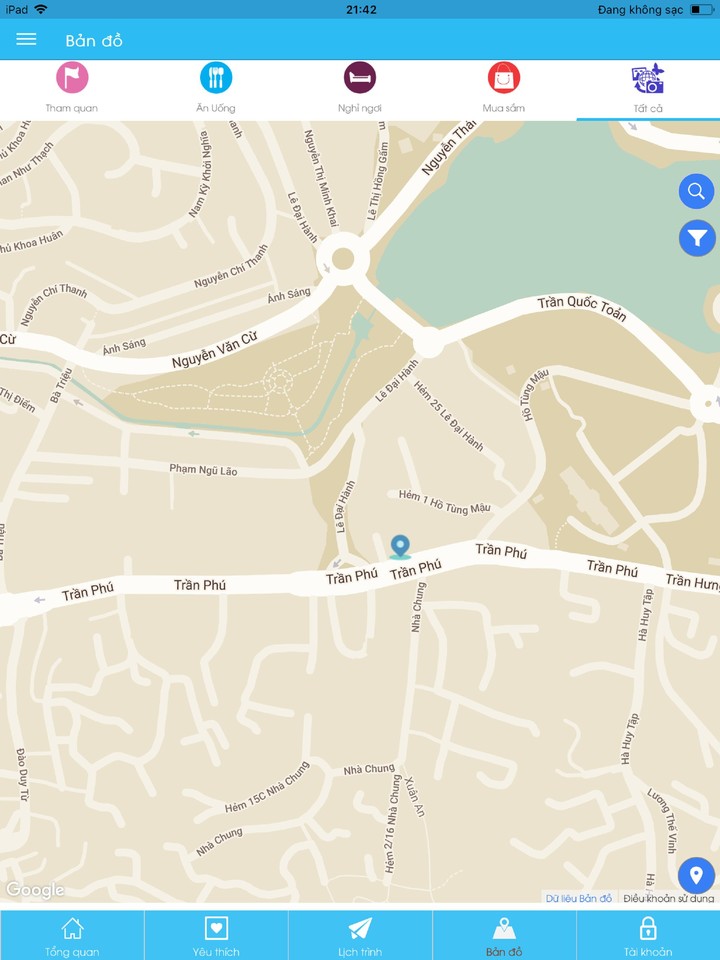
Task: Tap the battery indicator in status bar
Action: [x=702, y=10]
